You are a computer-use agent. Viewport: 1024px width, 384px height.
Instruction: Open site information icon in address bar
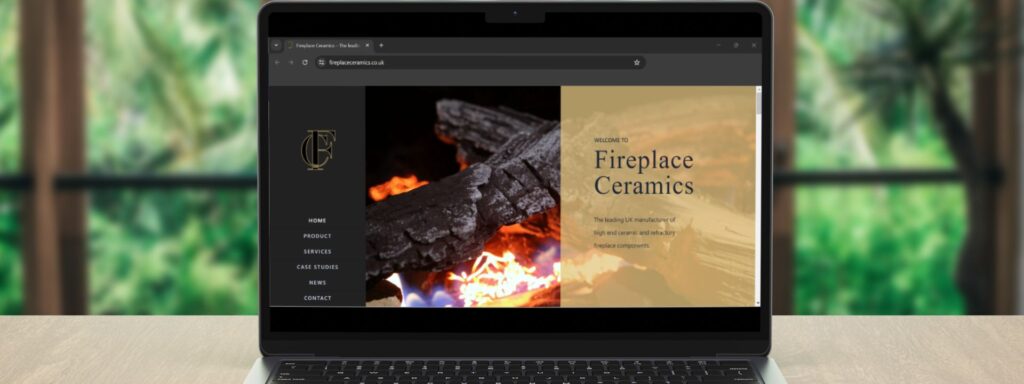tap(321, 63)
